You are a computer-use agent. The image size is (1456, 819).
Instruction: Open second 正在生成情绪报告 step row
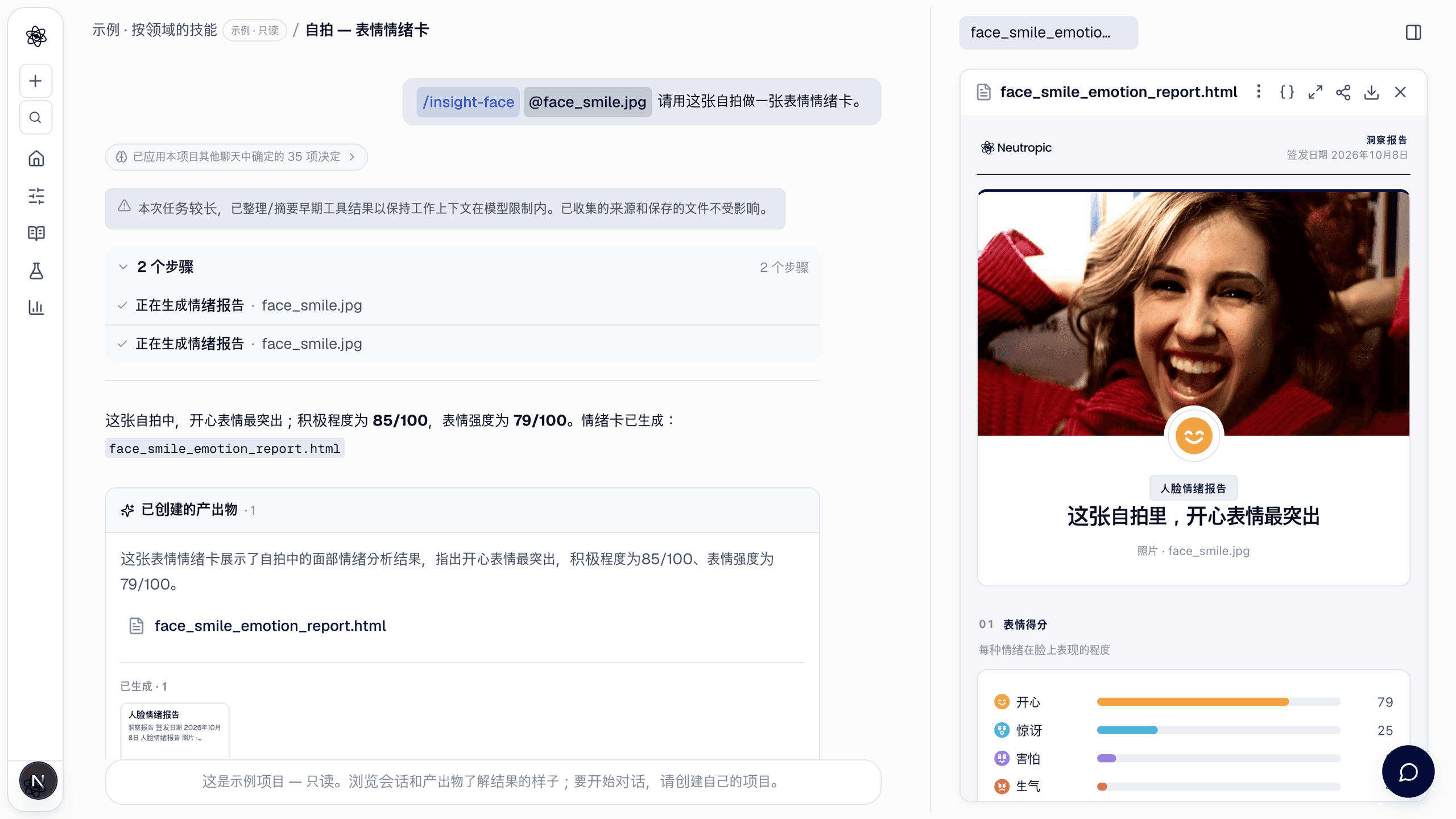462,344
